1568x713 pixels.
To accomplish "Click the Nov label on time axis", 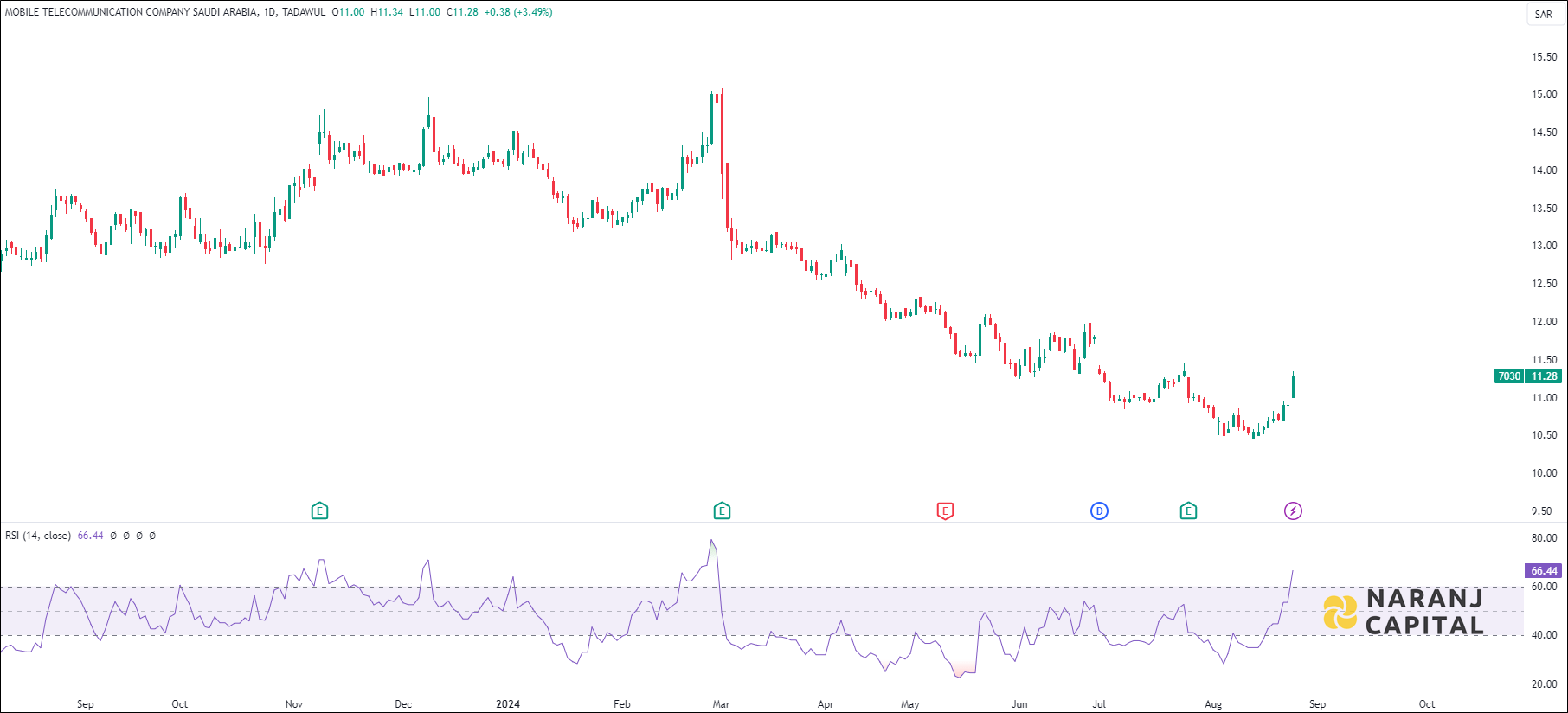I will (294, 704).
